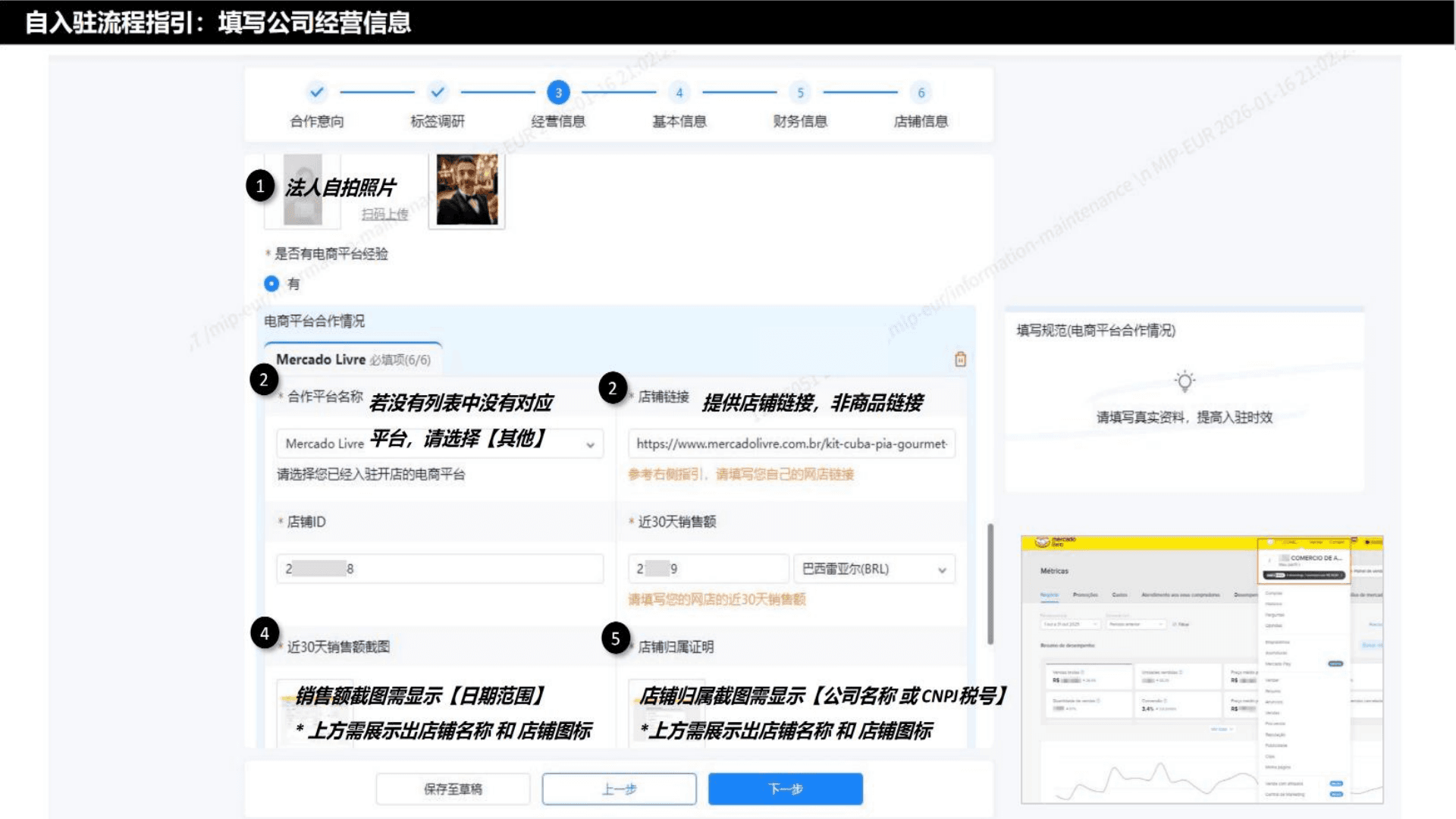This screenshot has width=1456, height=819.
Task: Click the lightbulb tip icon in 填写规范 panel
Action: (1185, 381)
